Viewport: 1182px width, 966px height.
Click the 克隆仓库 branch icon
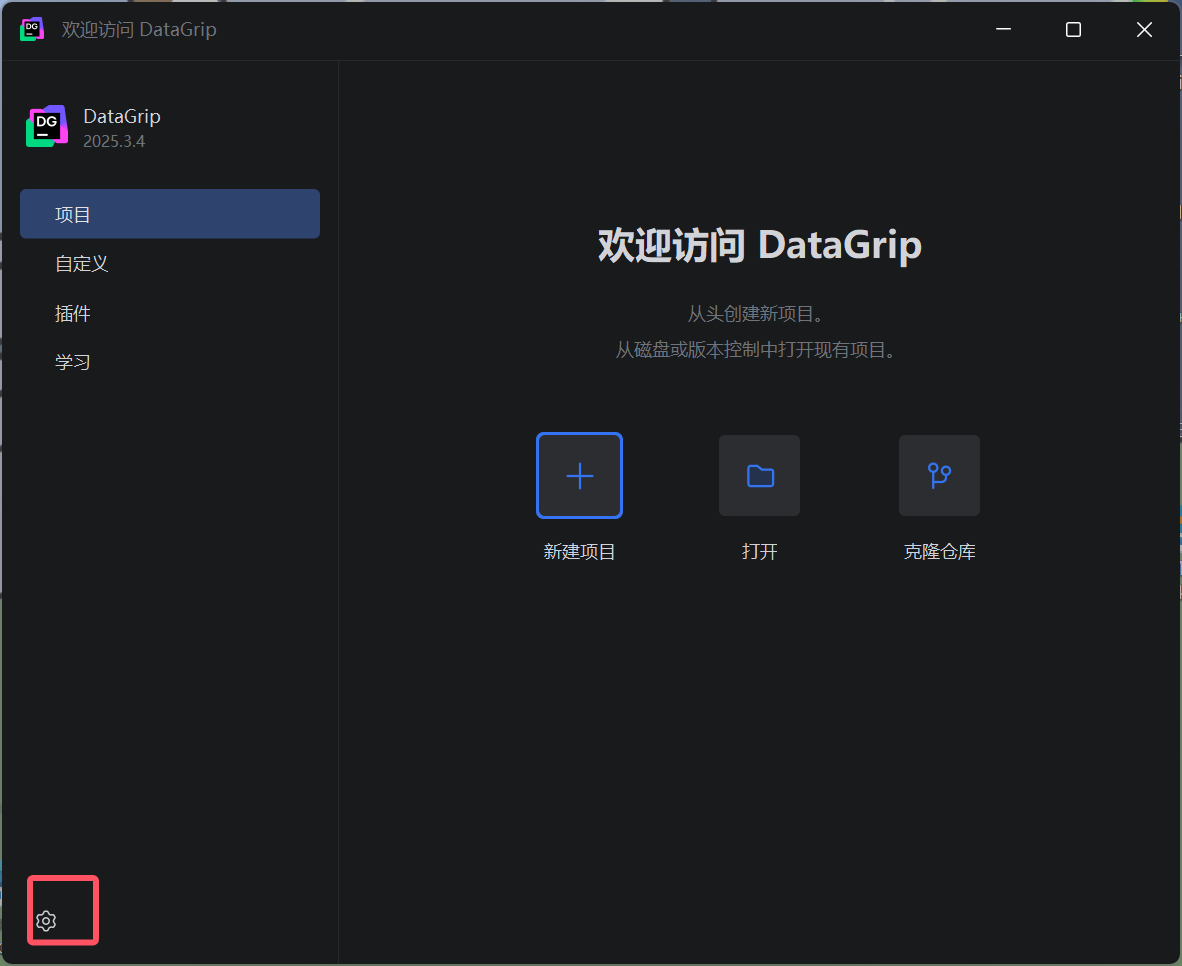pyautogui.click(x=939, y=475)
